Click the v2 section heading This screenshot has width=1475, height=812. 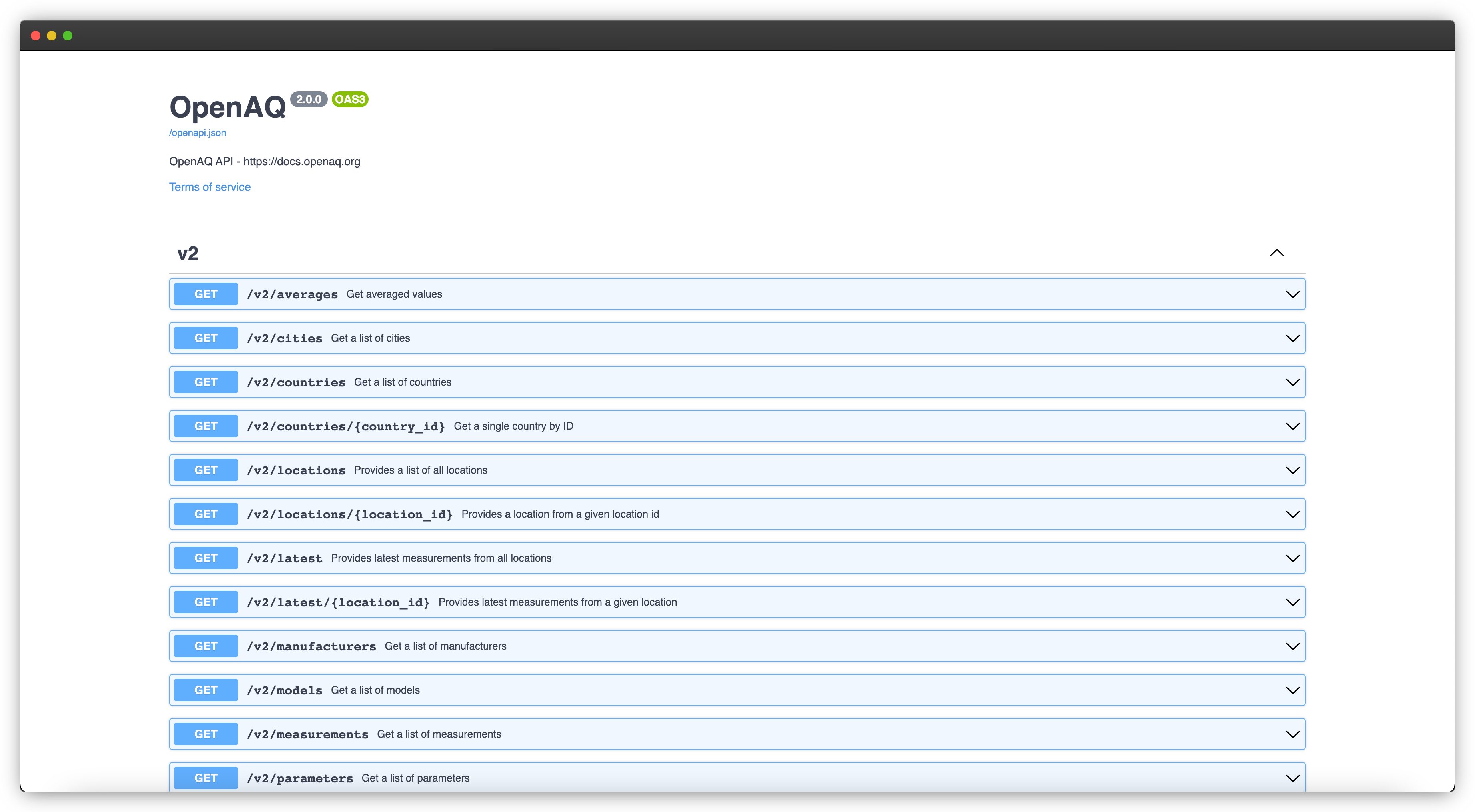(188, 254)
